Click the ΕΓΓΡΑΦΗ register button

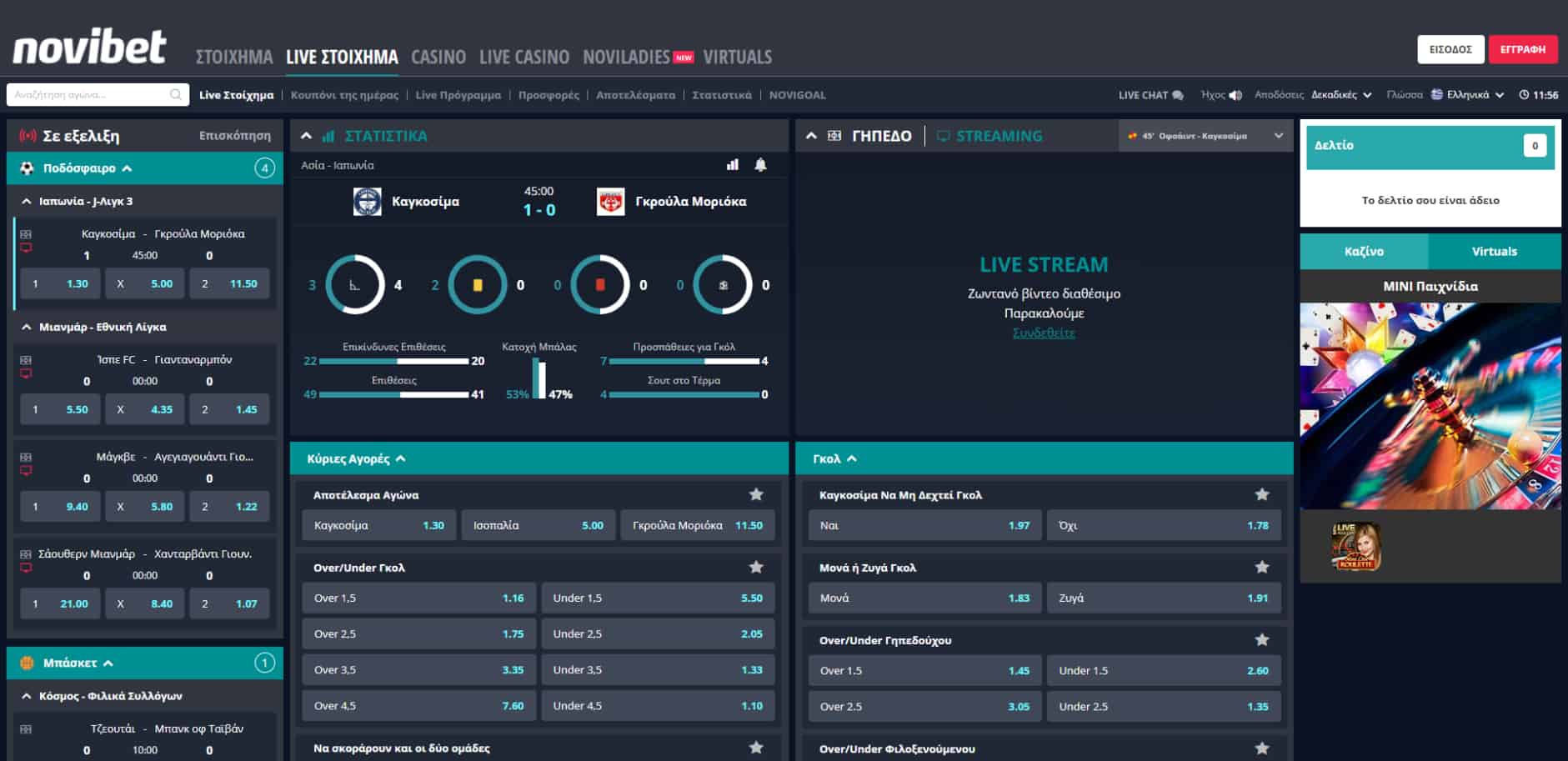pyautogui.click(x=1523, y=49)
